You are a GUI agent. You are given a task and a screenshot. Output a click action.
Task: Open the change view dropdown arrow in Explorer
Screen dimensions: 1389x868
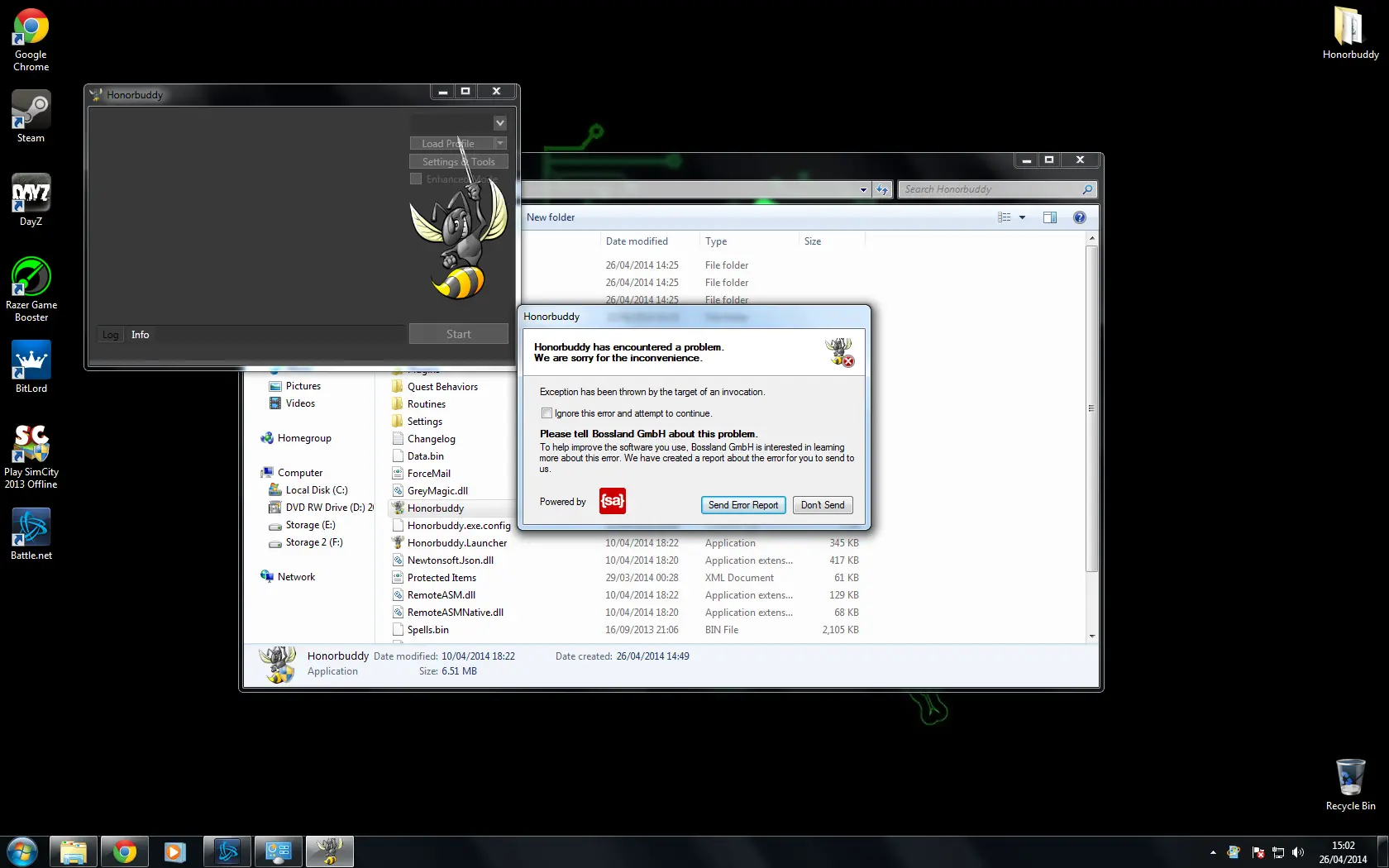pos(1022,217)
